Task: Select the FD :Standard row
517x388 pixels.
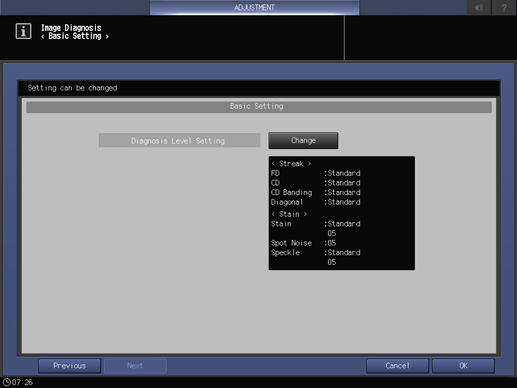Action: coord(315,173)
